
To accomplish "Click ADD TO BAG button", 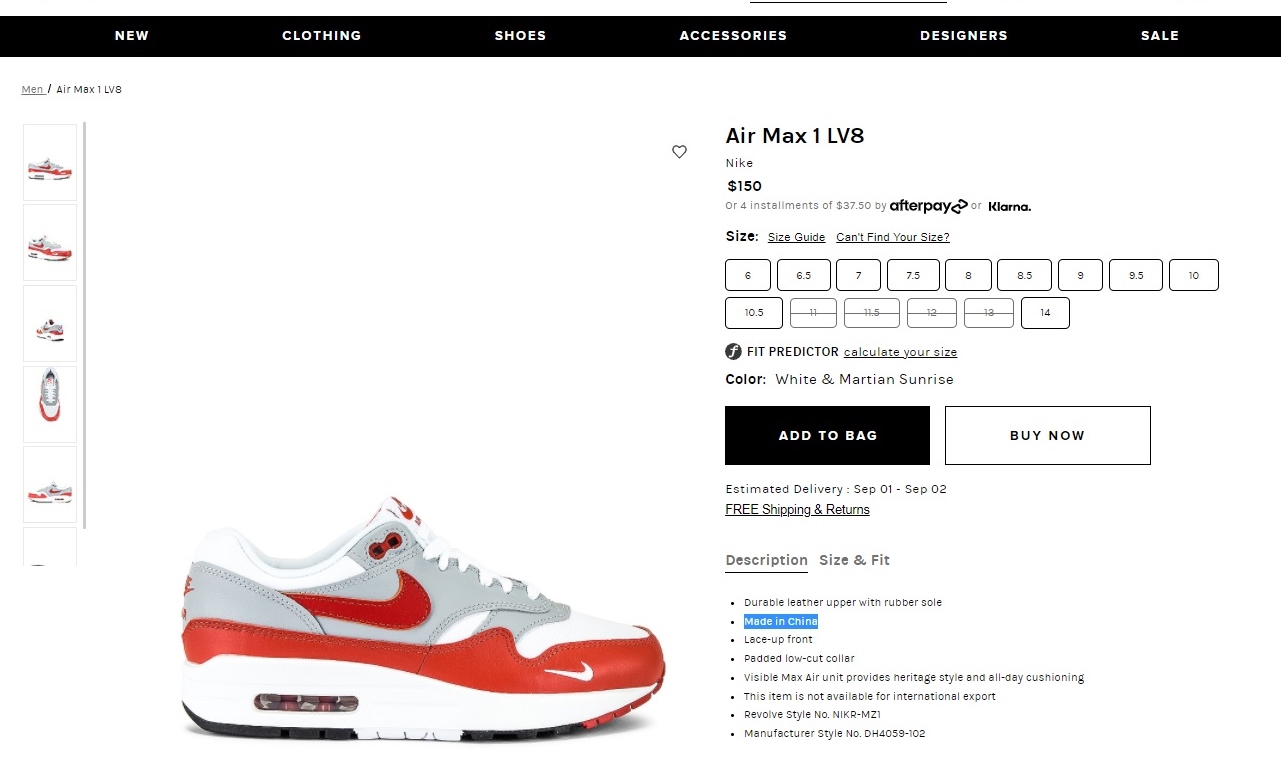I will point(827,435).
